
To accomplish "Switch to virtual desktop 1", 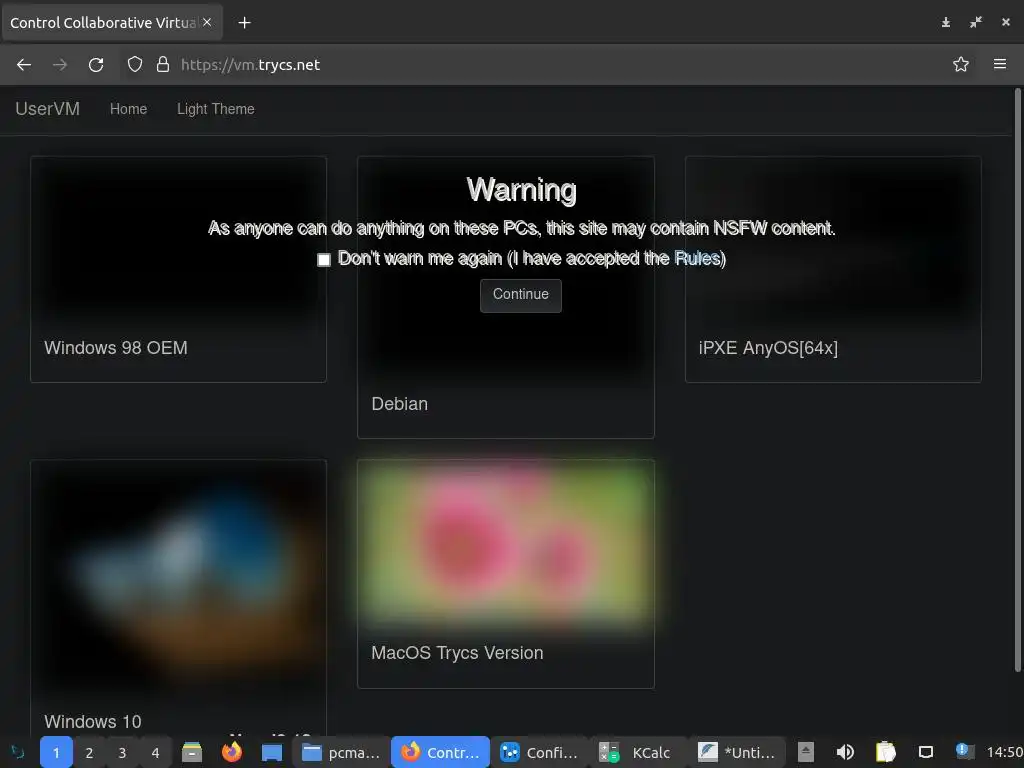I will [56, 752].
